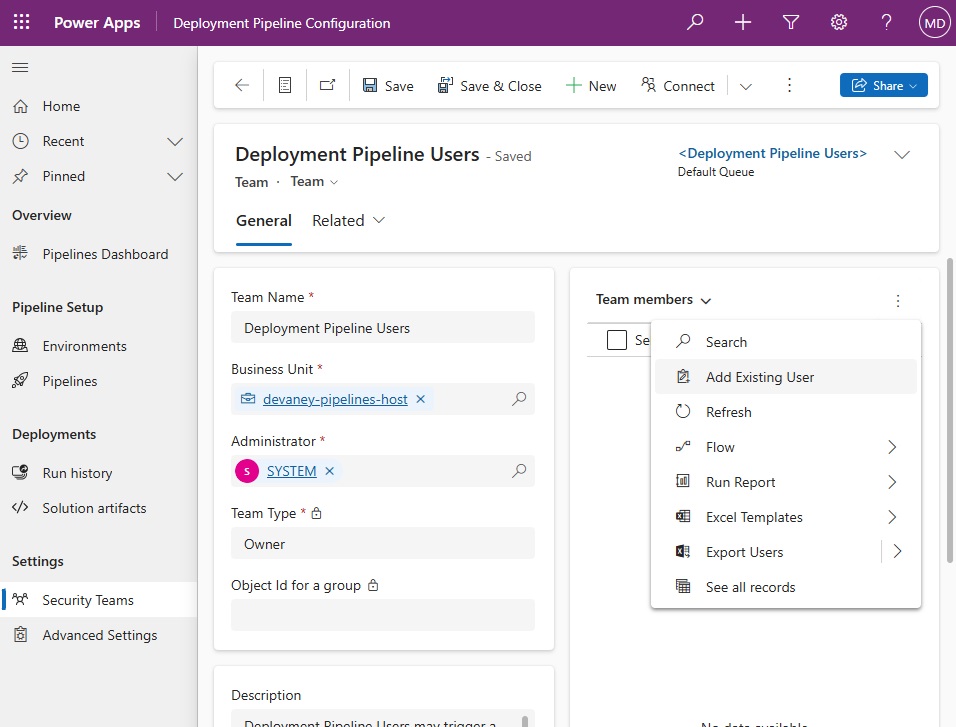Screen dimensions: 956x727
Task: Click Save & Close command
Action: click(489, 86)
